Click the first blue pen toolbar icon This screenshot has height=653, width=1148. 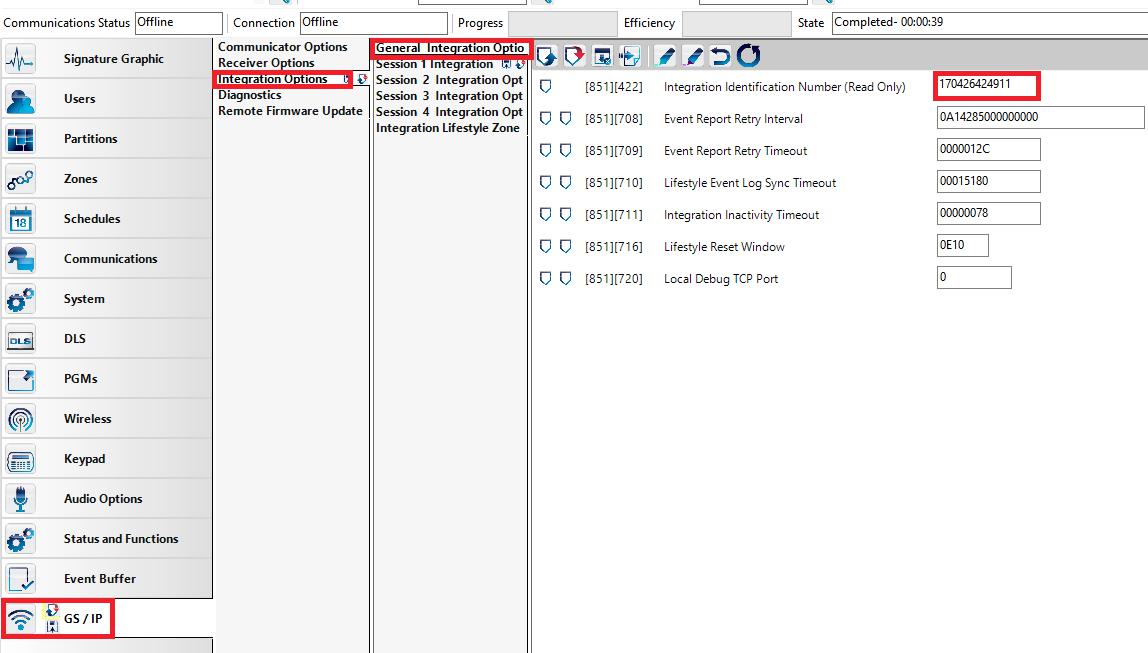tap(665, 56)
